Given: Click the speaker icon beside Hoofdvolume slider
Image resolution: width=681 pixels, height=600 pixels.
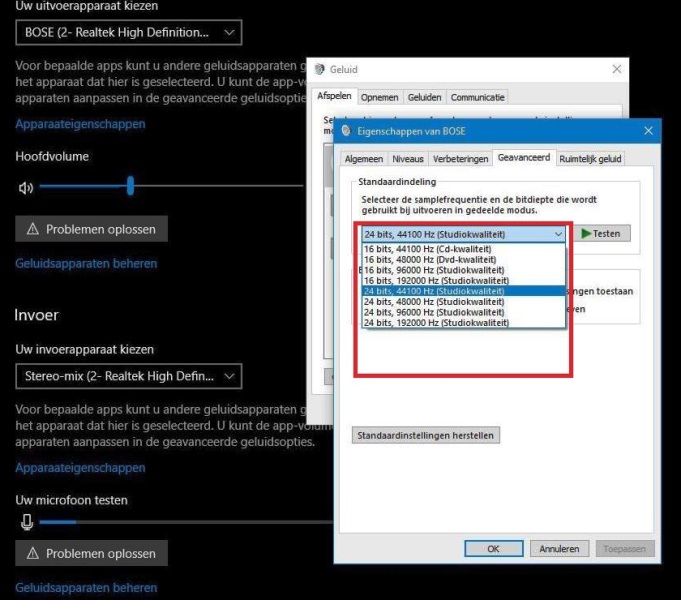Looking at the screenshot, I should 26,187.
